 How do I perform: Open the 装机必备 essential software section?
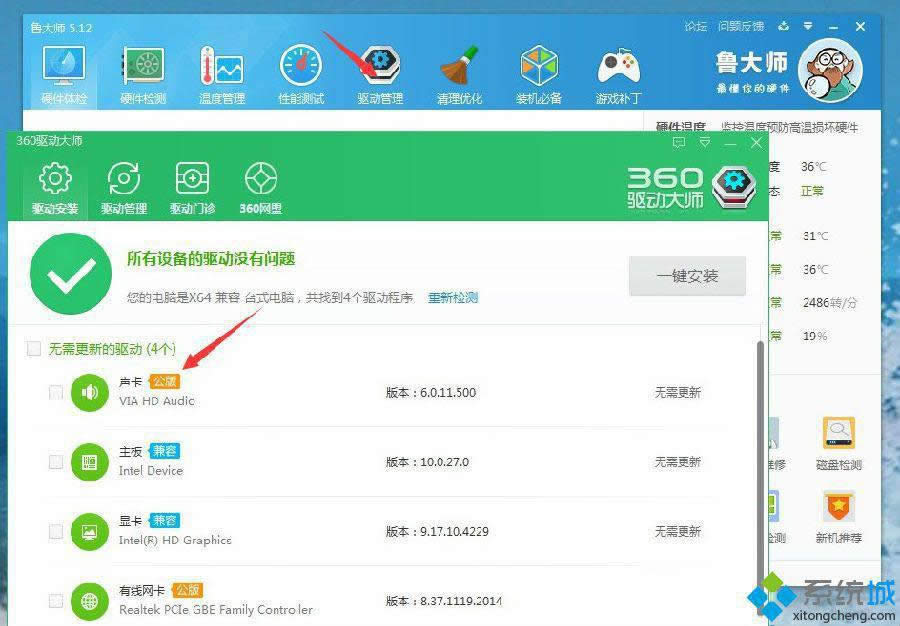point(539,70)
